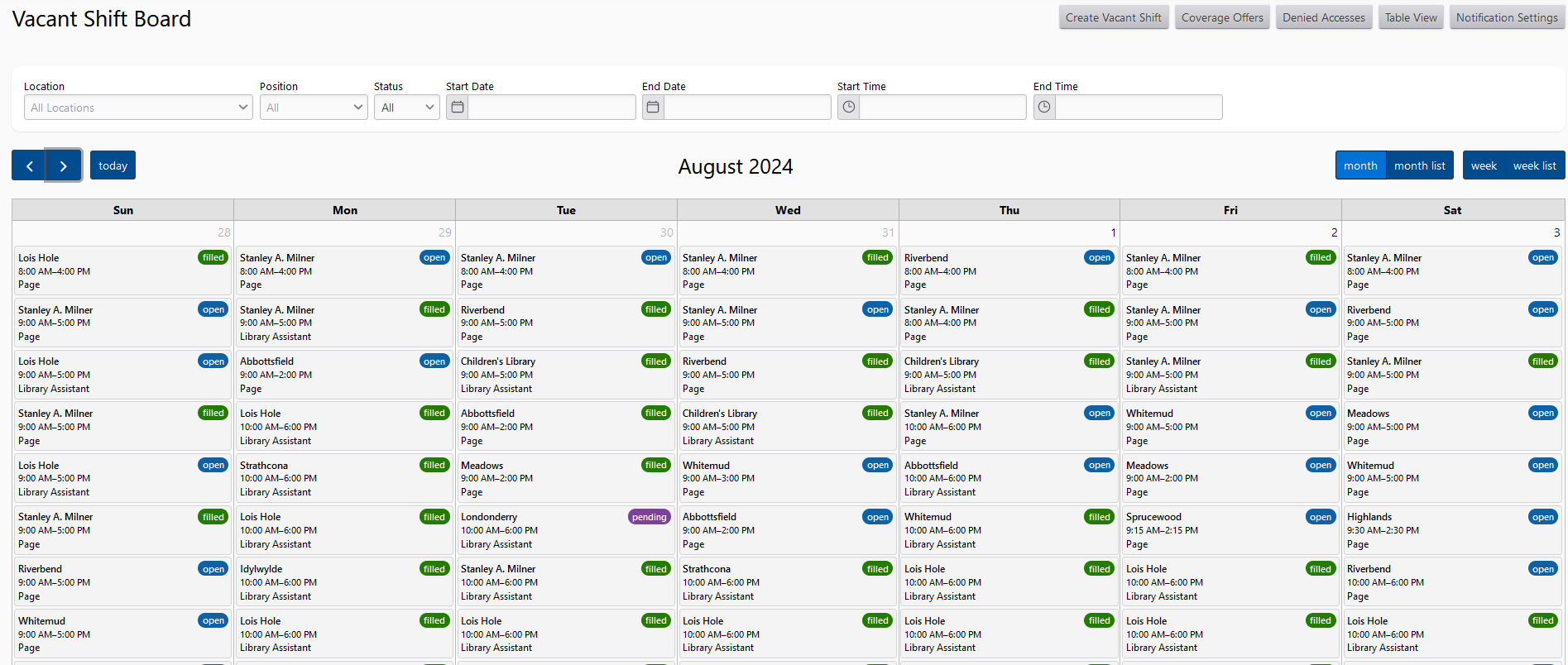Click Saturday day number 3

pyautogui.click(x=1556, y=232)
